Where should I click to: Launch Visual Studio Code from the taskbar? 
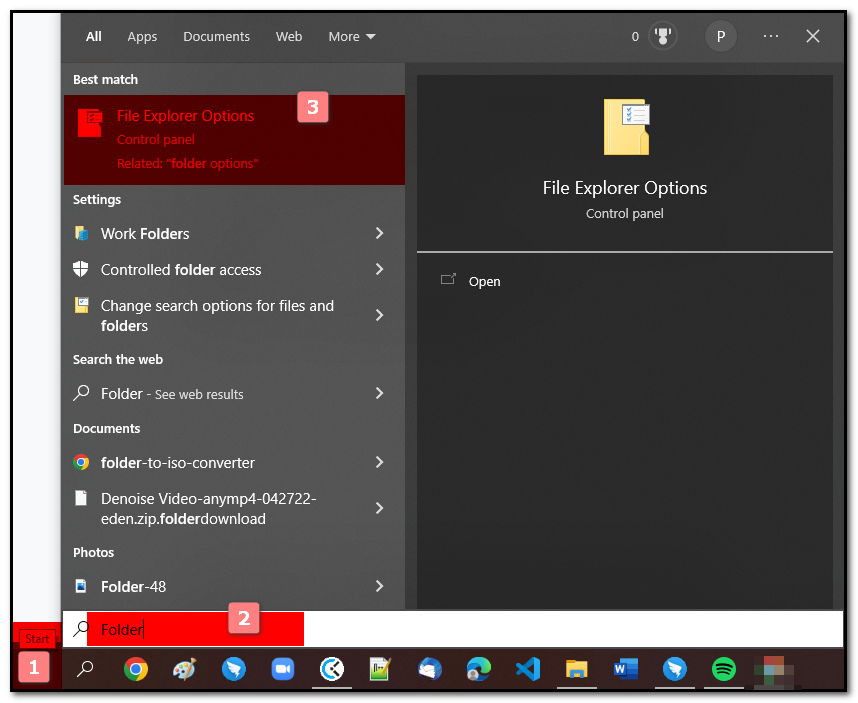(x=528, y=669)
